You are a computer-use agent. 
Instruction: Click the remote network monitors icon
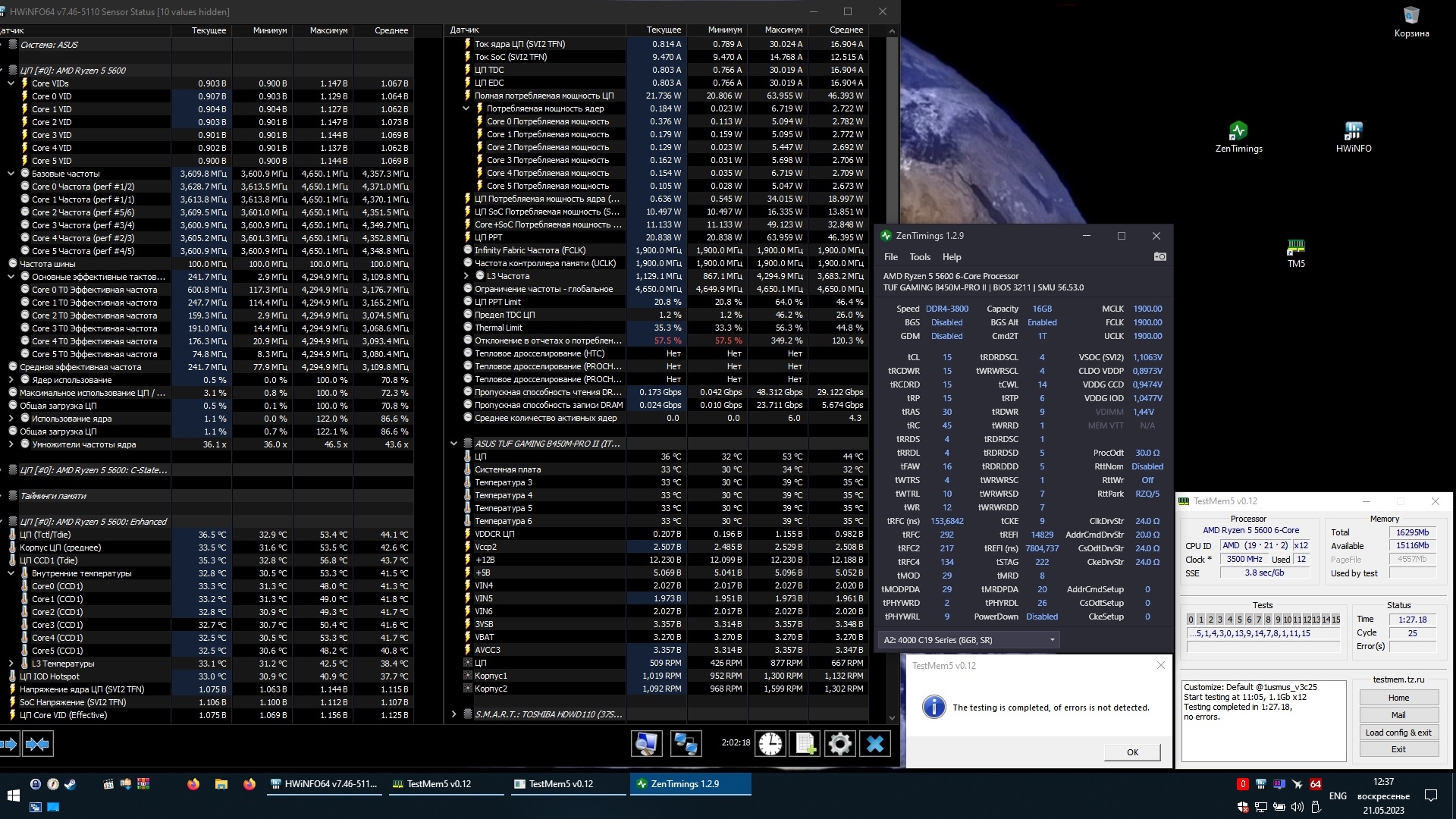coord(686,744)
